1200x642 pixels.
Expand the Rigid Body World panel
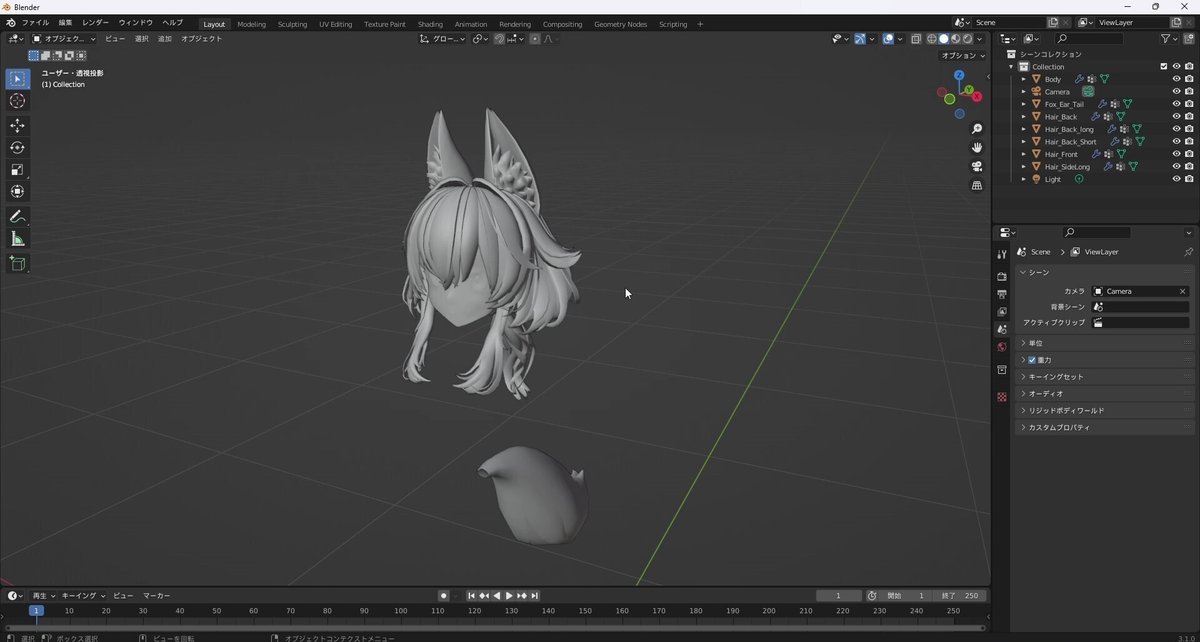[1105, 410]
